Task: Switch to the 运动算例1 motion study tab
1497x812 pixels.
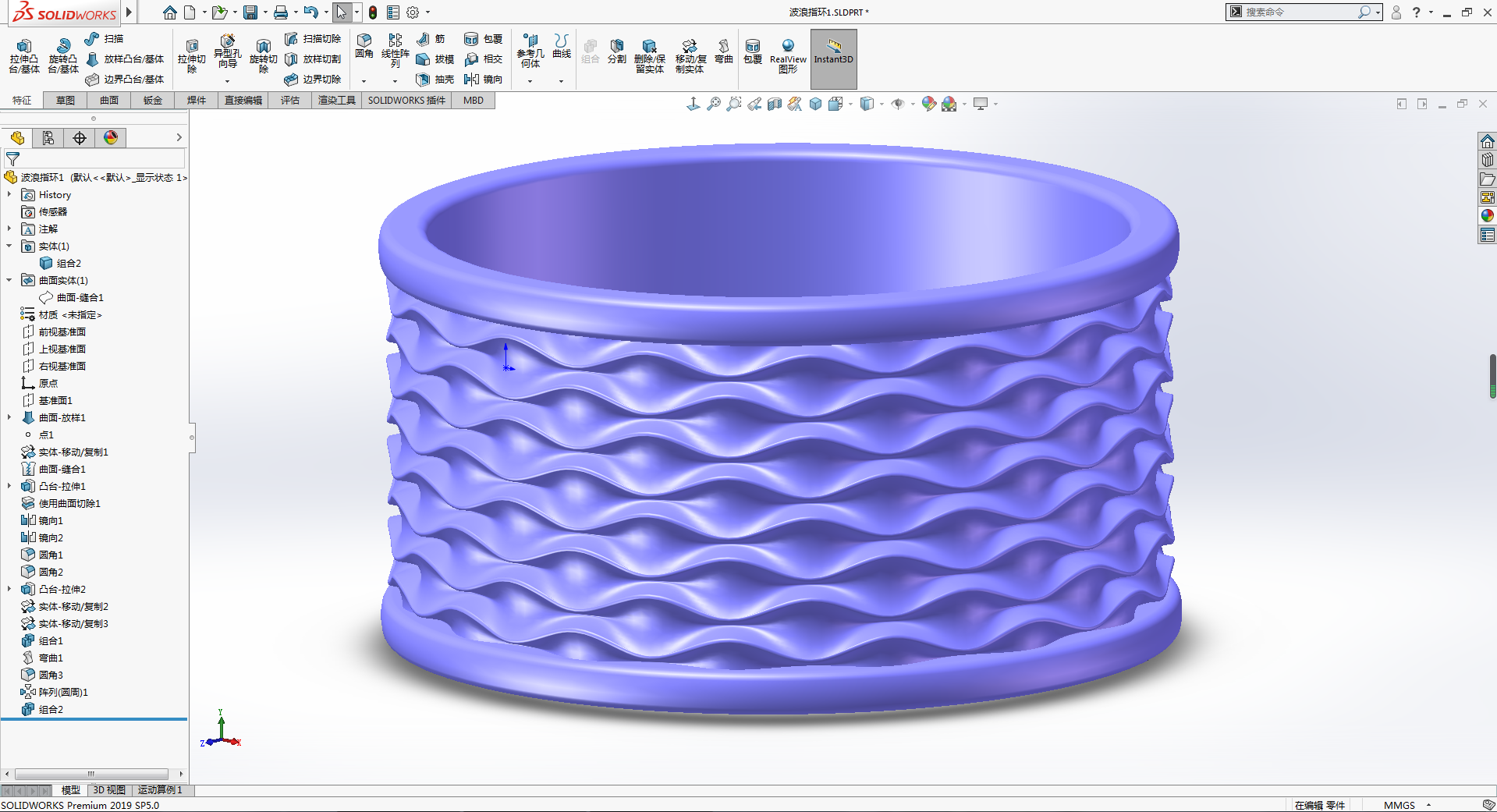Action: pyautogui.click(x=160, y=790)
